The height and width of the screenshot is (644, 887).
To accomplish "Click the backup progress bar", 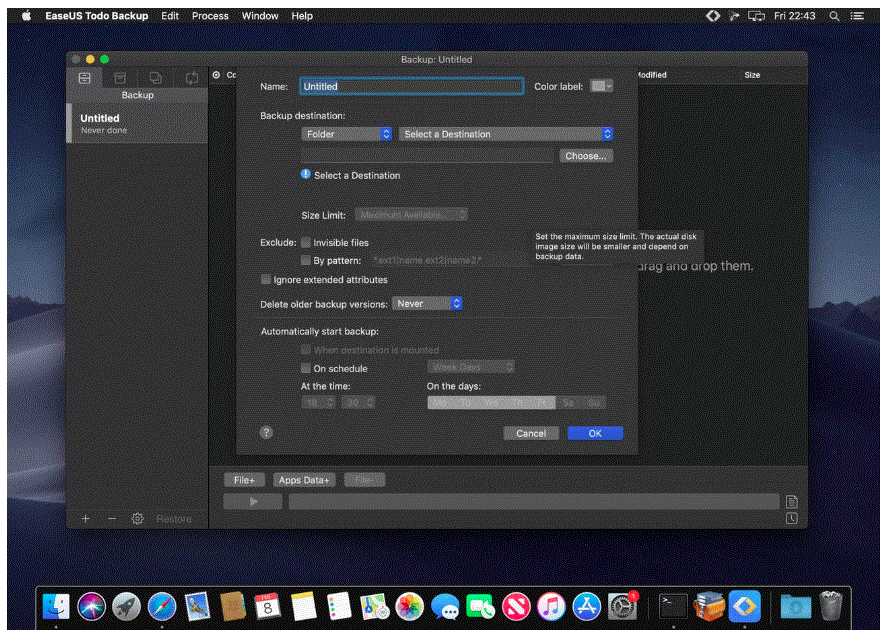I will tap(534, 501).
